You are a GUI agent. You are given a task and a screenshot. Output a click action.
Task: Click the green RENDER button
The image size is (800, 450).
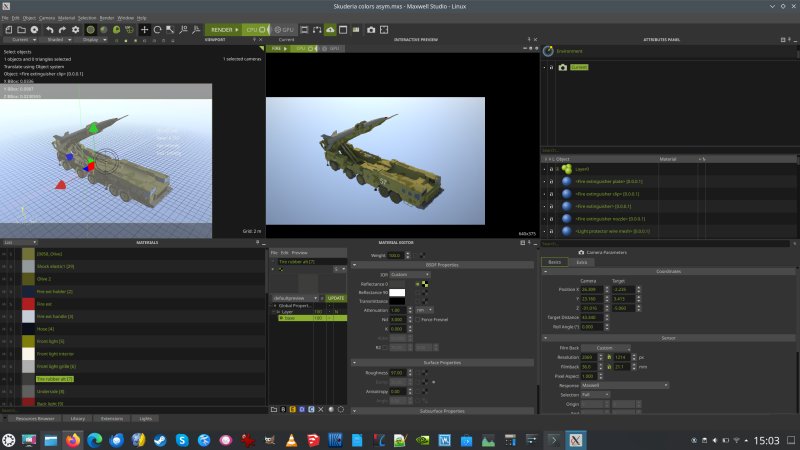pos(223,30)
